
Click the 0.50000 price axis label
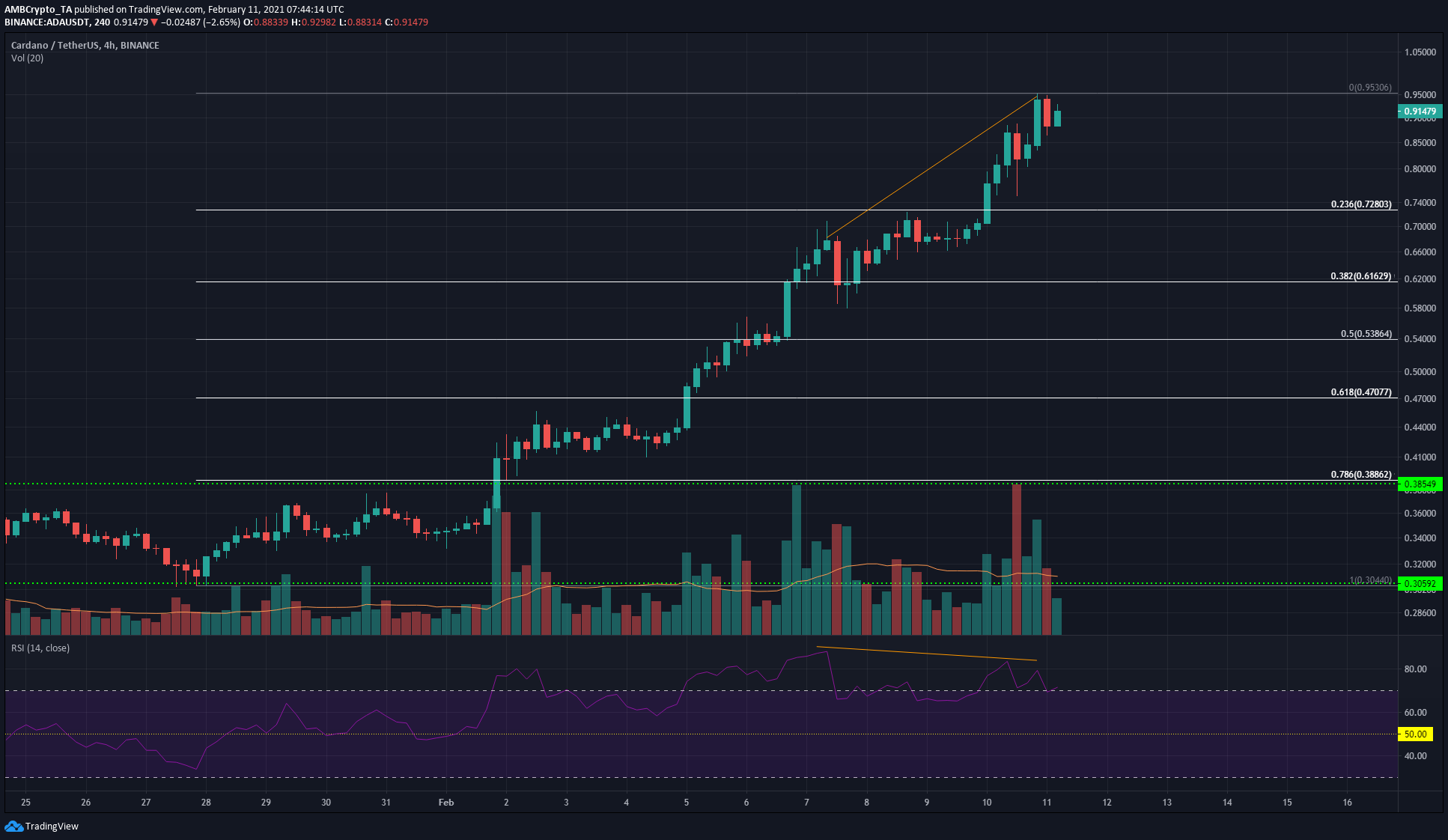coord(1420,372)
